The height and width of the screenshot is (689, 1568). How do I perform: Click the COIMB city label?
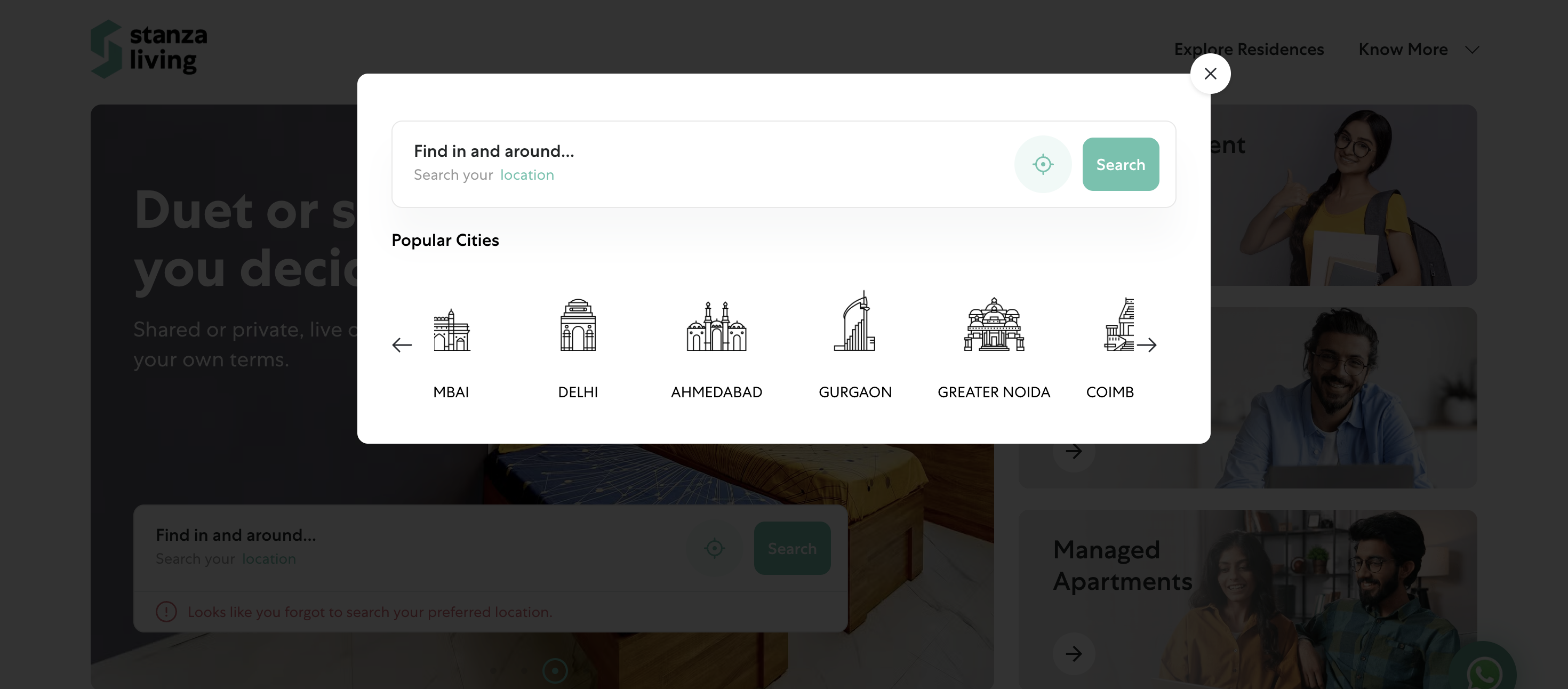pos(1110,392)
